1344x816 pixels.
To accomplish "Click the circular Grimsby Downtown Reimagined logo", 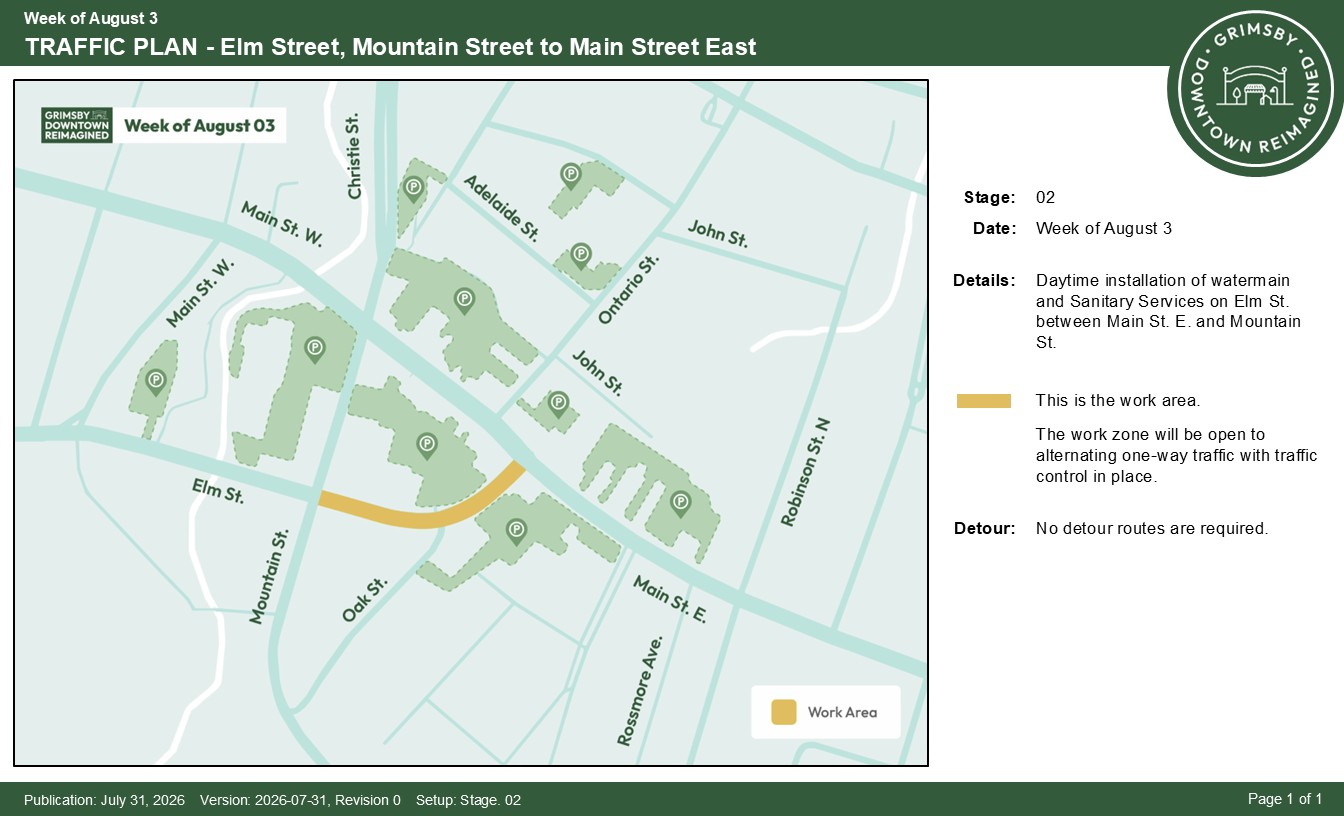I will pyautogui.click(x=1256, y=89).
